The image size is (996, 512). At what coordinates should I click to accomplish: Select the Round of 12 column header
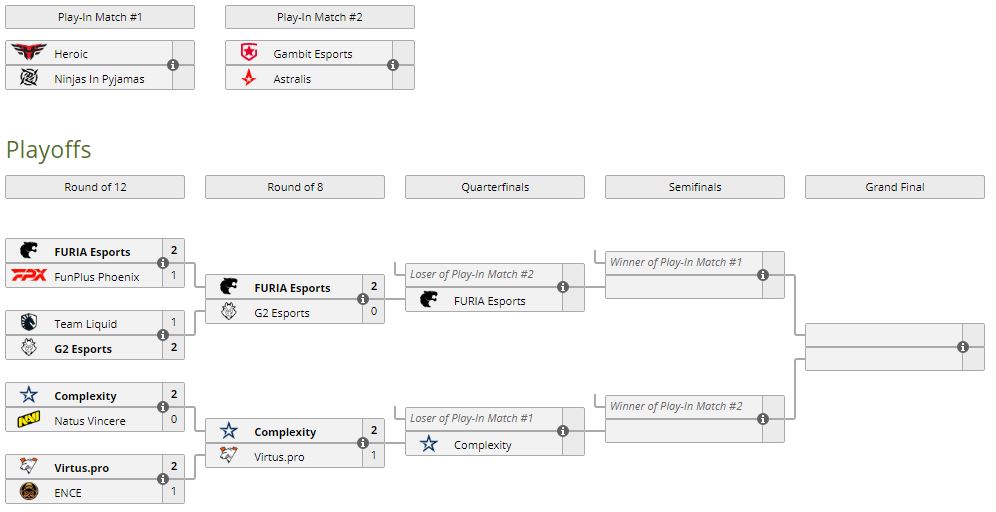point(95,187)
